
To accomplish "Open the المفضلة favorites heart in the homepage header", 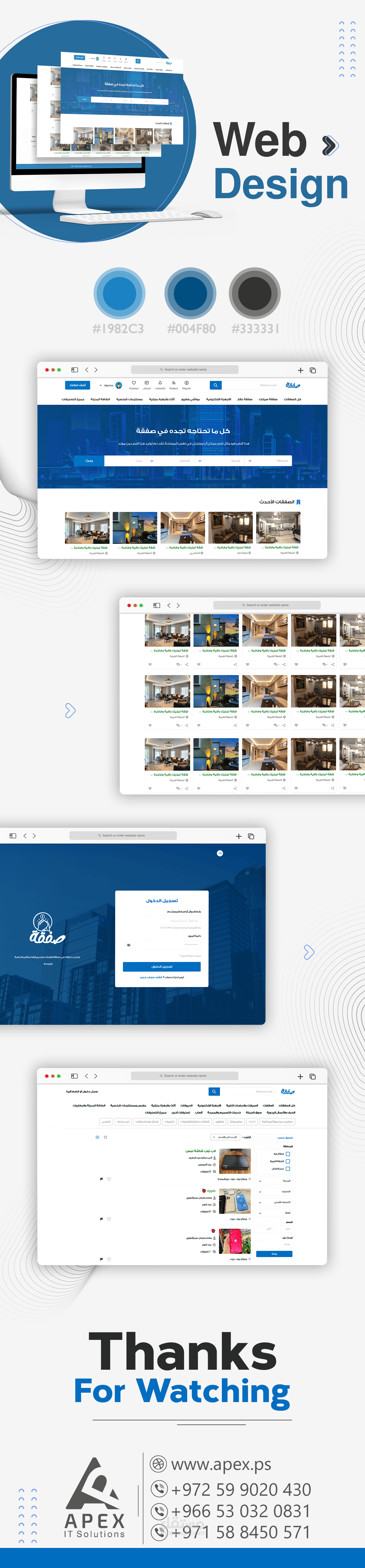I will click(x=134, y=384).
